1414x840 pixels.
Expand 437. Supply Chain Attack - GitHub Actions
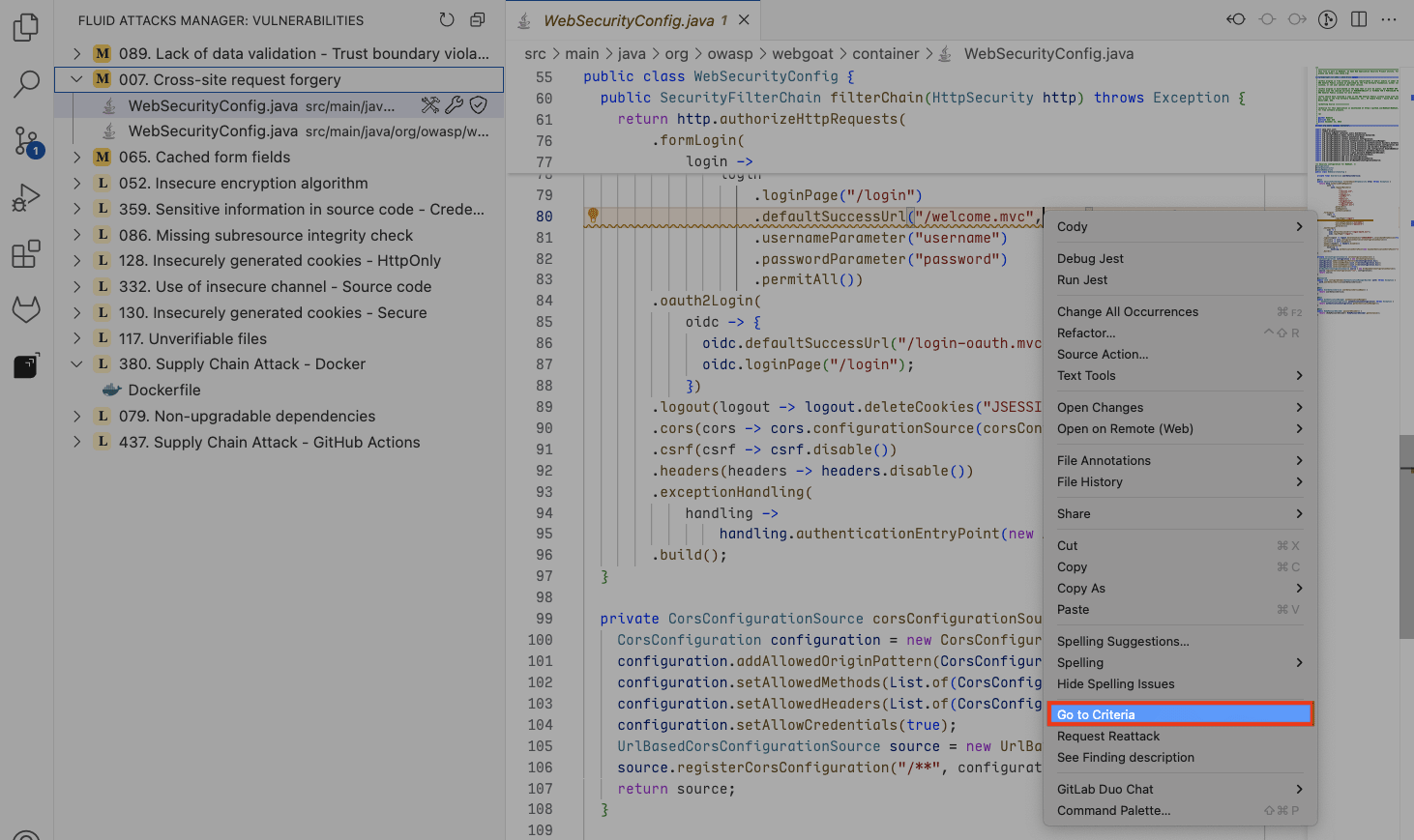click(x=76, y=442)
